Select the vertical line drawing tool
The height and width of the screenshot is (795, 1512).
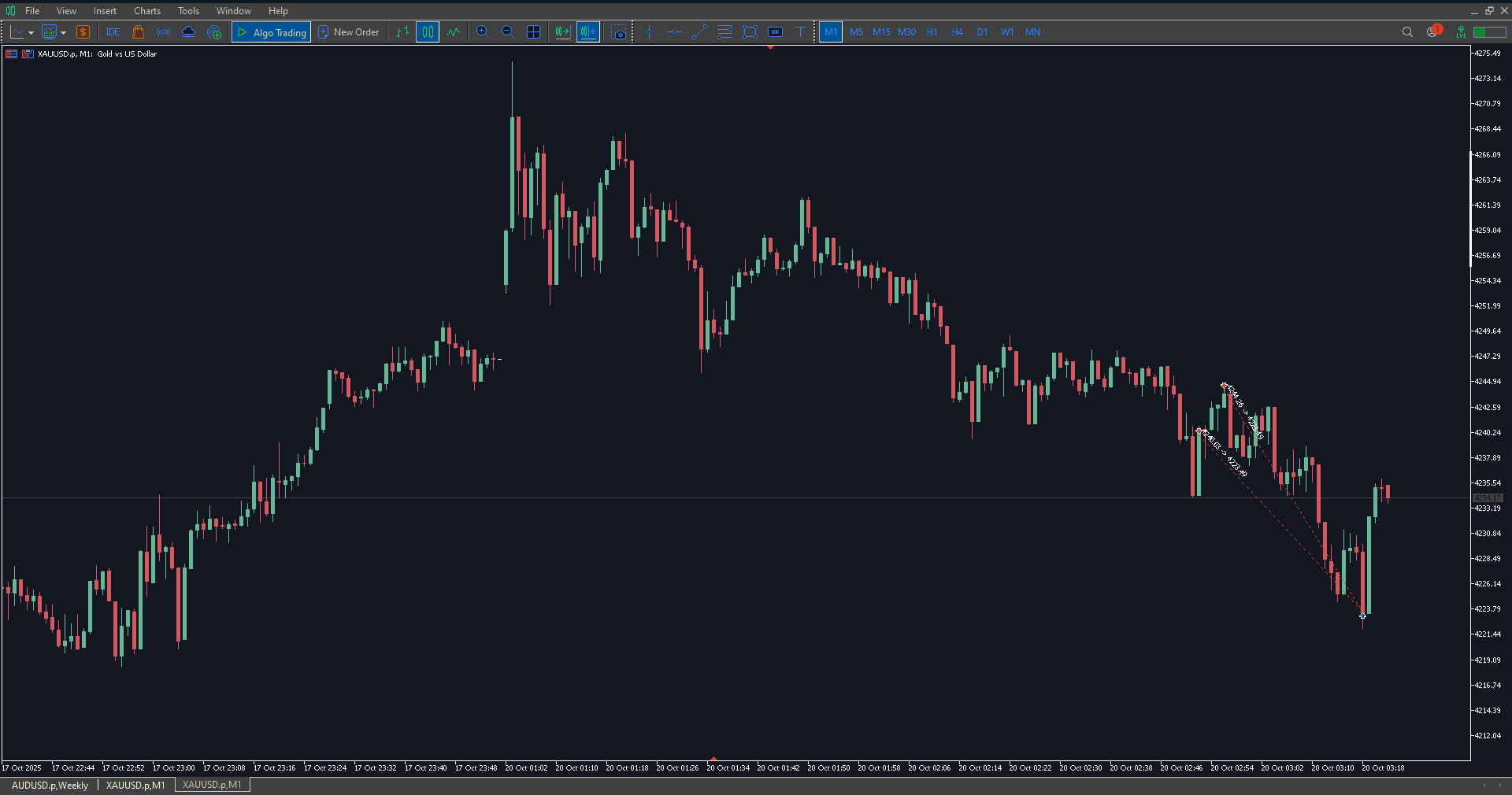(649, 32)
